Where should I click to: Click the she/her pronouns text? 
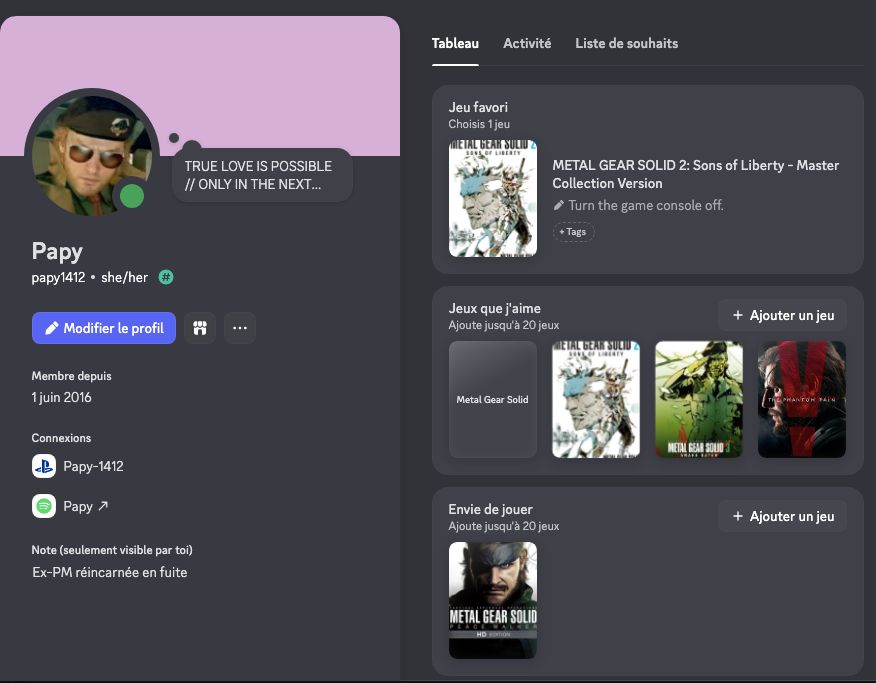point(125,277)
